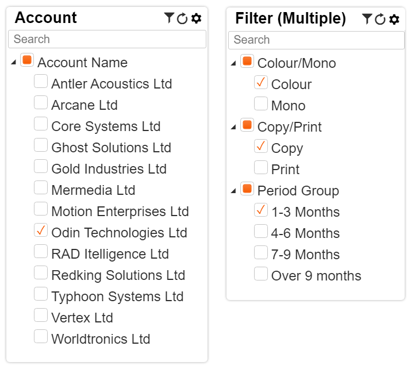This screenshot has width=411, height=369.
Task: Open the gear settings in Account panel
Action: click(x=196, y=18)
